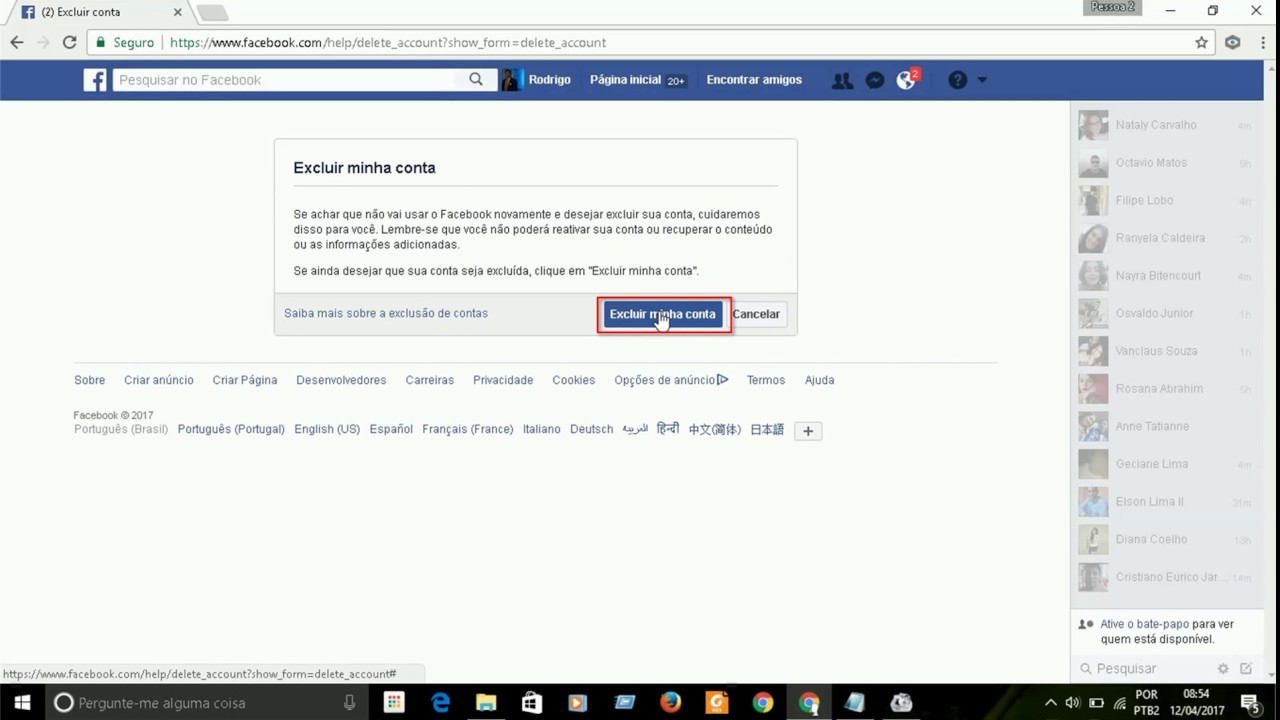
Task: Click the Seguro padlock site info
Action: pyautogui.click(x=125, y=43)
